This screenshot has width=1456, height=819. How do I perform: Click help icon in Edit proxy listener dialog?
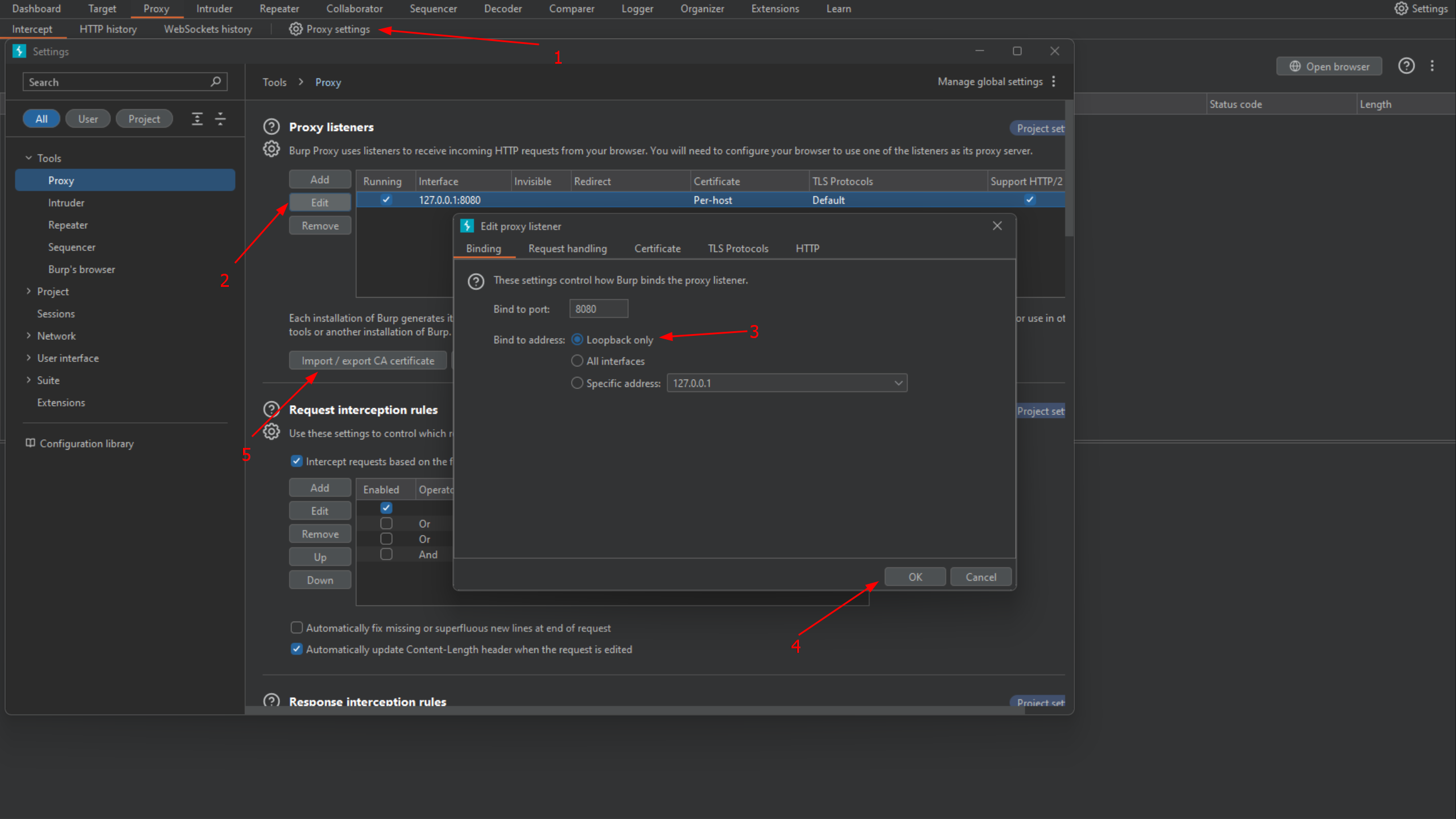(476, 281)
